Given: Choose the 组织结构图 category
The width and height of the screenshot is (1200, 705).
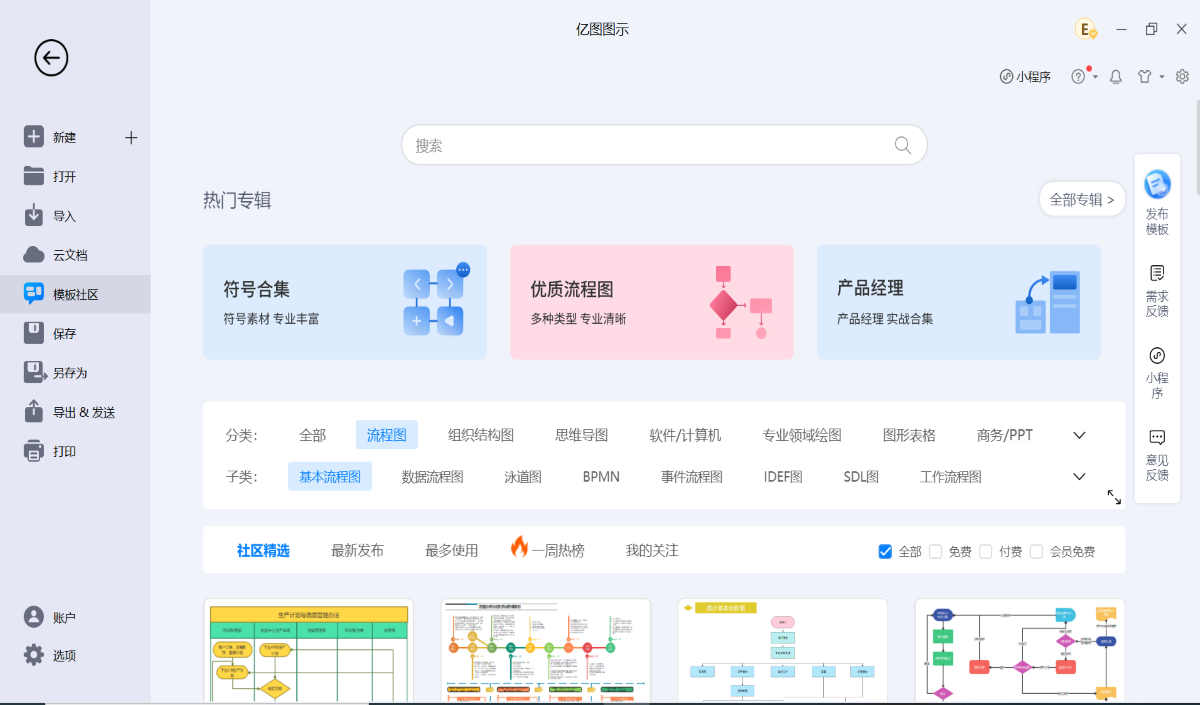Looking at the screenshot, I should pyautogui.click(x=481, y=435).
